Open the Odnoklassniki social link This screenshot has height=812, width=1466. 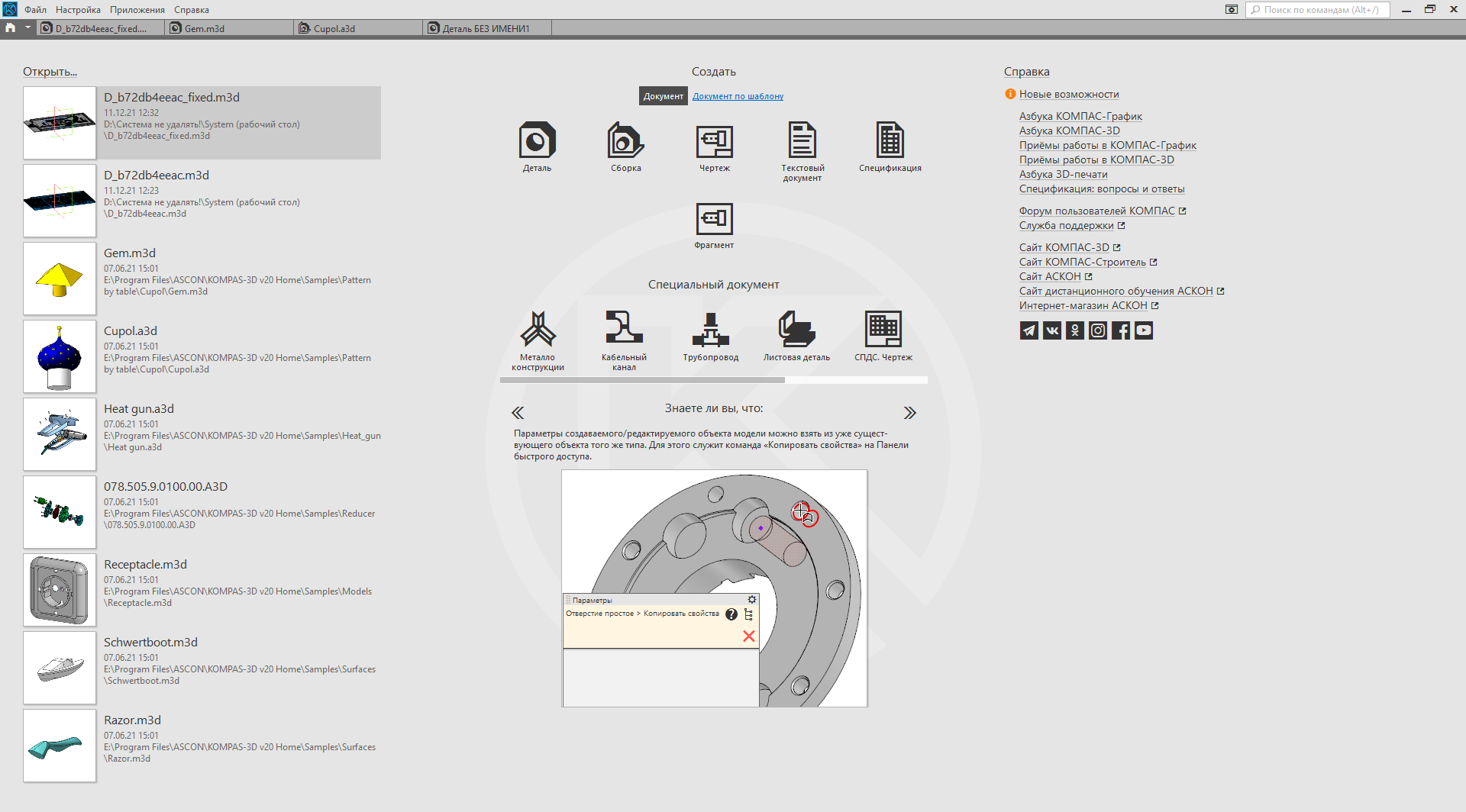pyautogui.click(x=1075, y=330)
